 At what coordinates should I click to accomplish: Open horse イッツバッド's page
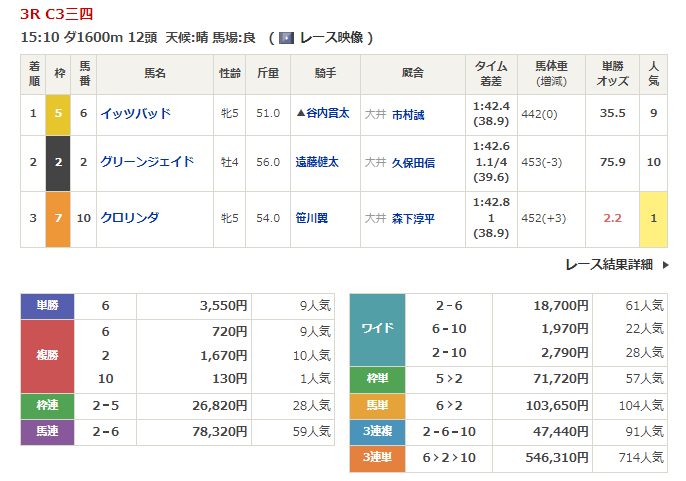[x=135, y=114]
